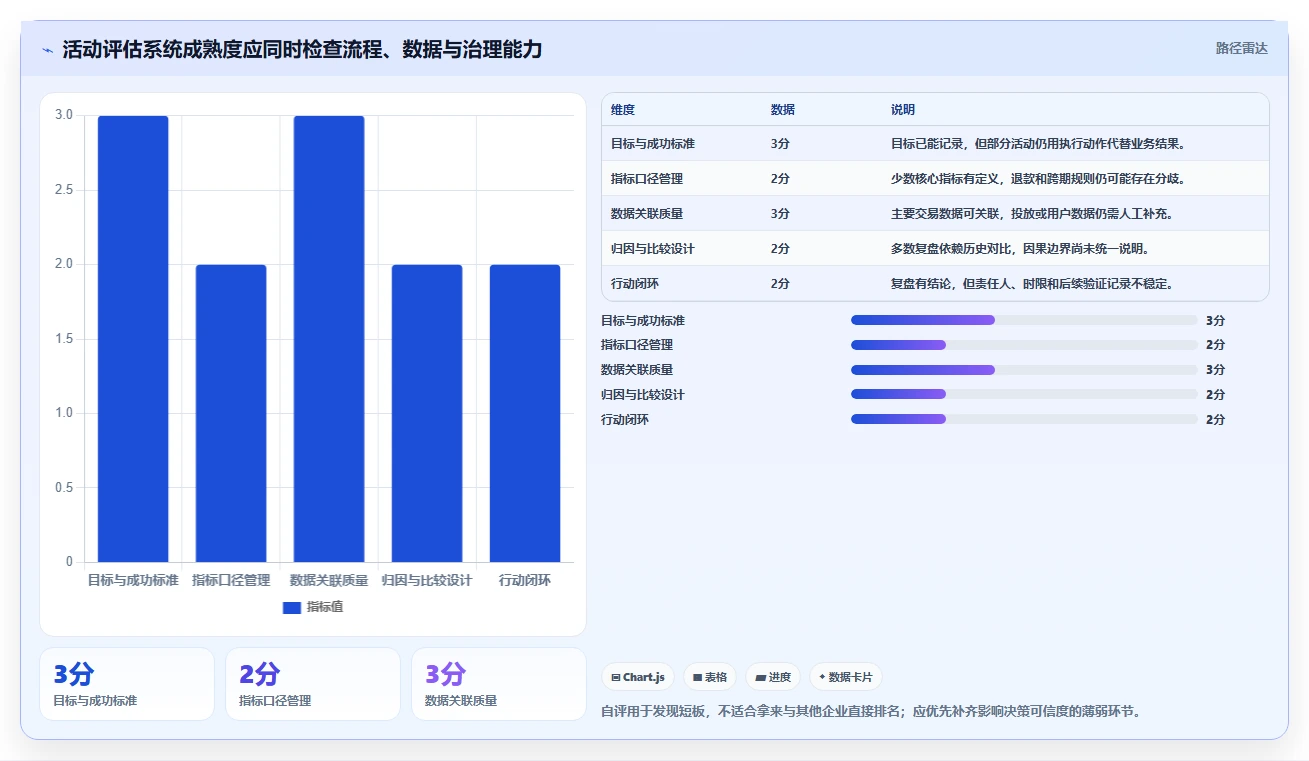Select the 指标口径管理 table row name
This screenshot has width=1309, height=761.
(x=647, y=179)
